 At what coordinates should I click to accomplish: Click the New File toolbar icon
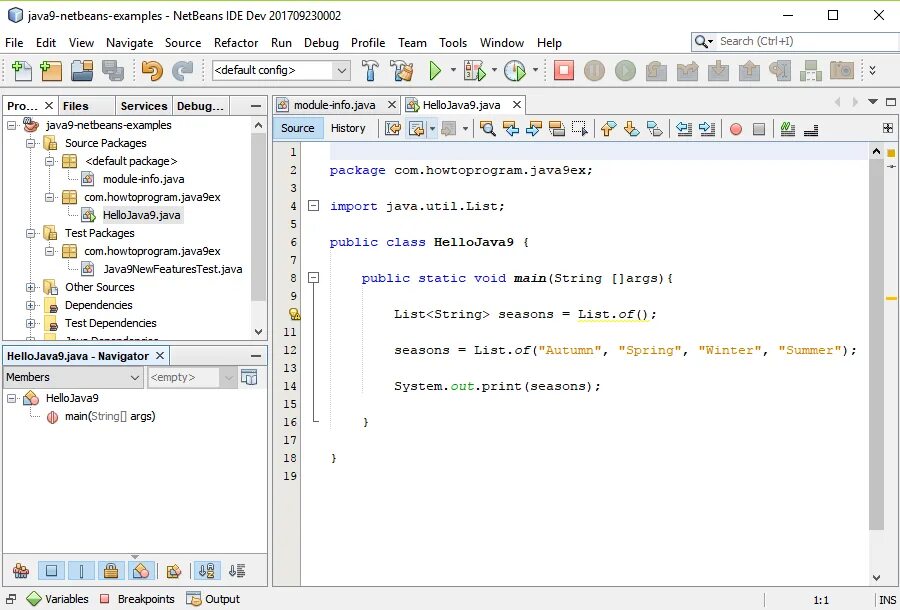pyautogui.click(x=21, y=71)
